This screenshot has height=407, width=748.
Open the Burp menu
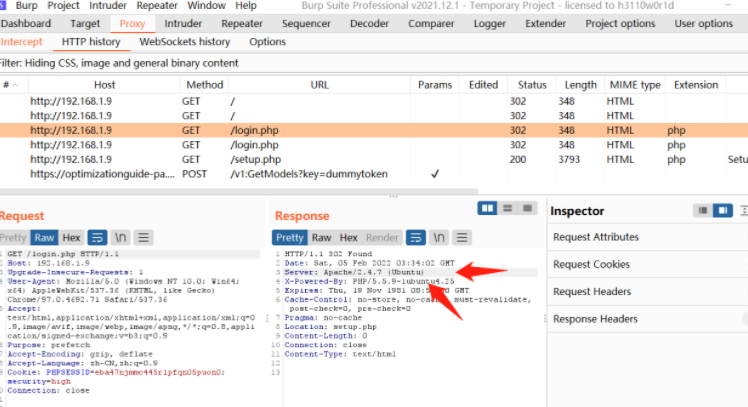[x=26, y=6]
